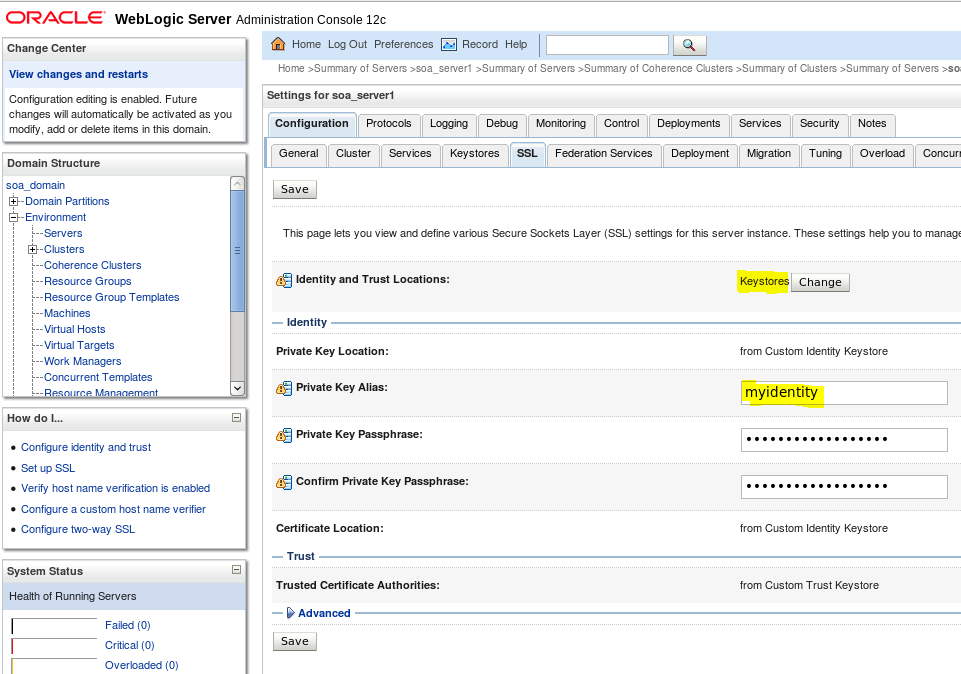The width and height of the screenshot is (961, 674).
Task: Open Resource Groups tree item
Action: pyautogui.click(x=88, y=281)
